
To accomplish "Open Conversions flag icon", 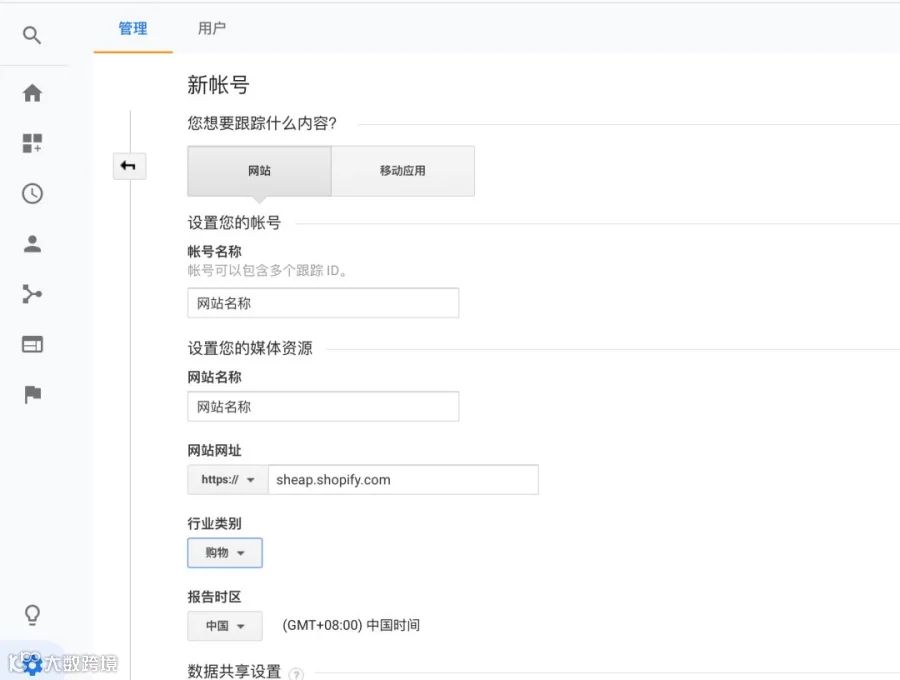I will tap(33, 395).
